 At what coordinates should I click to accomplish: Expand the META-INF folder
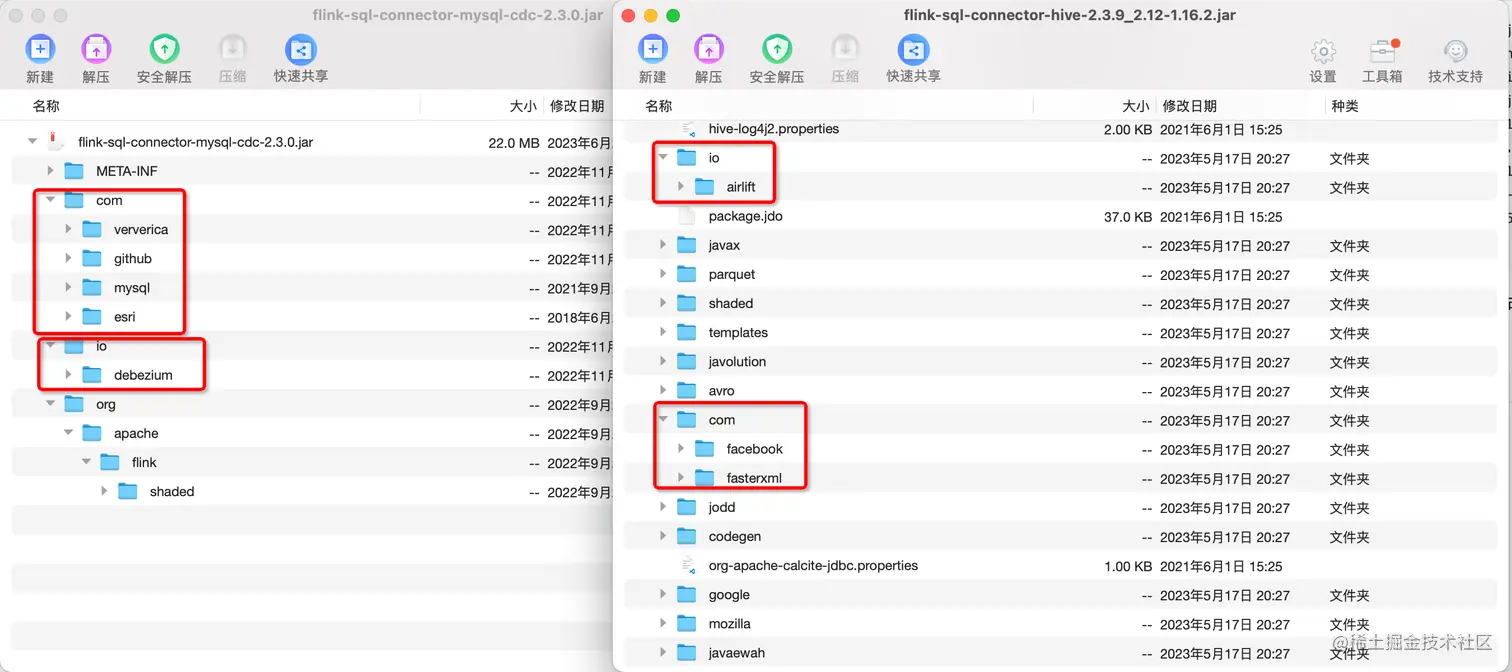pos(51,170)
